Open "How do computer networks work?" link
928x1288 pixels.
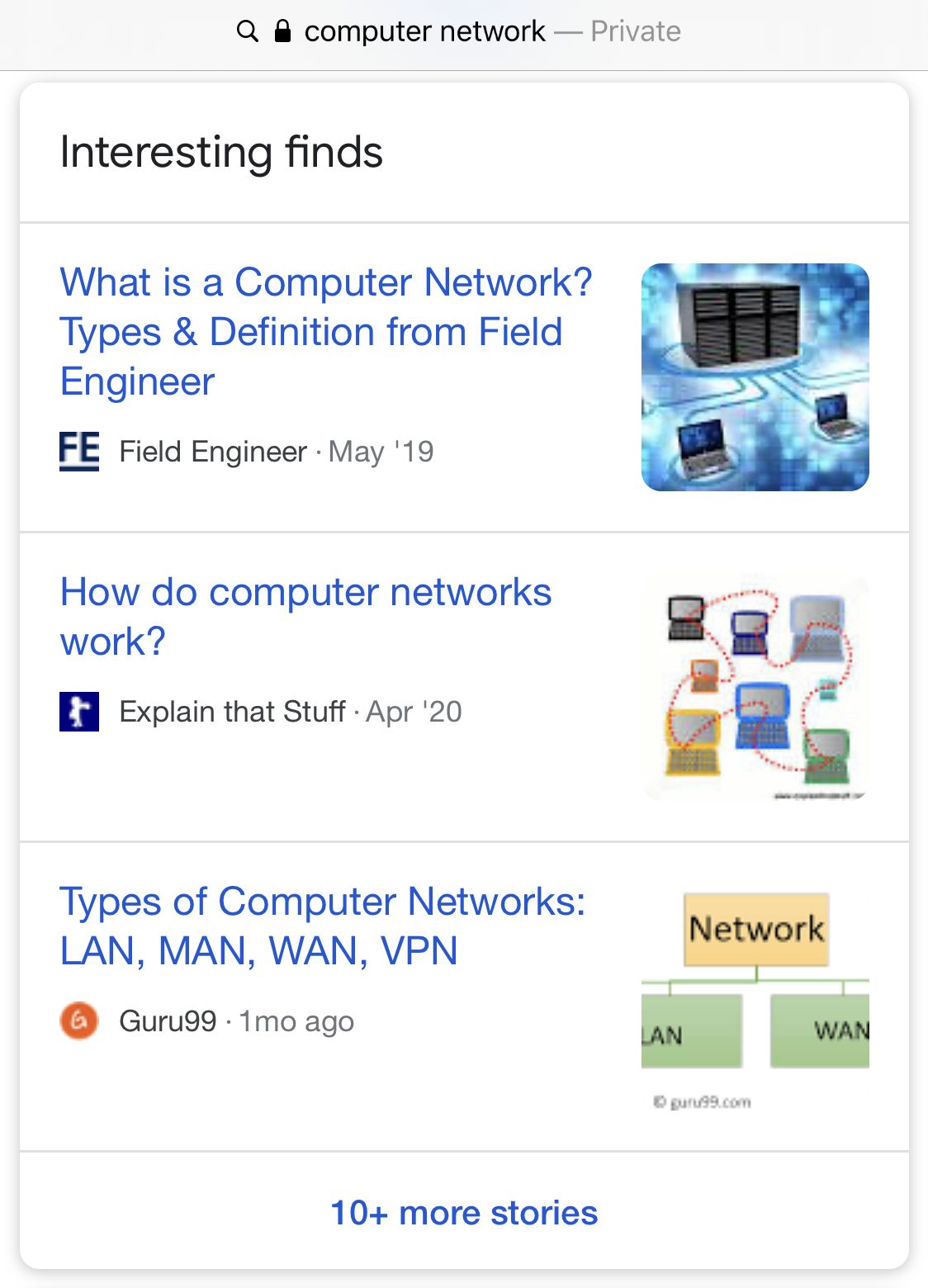point(306,617)
